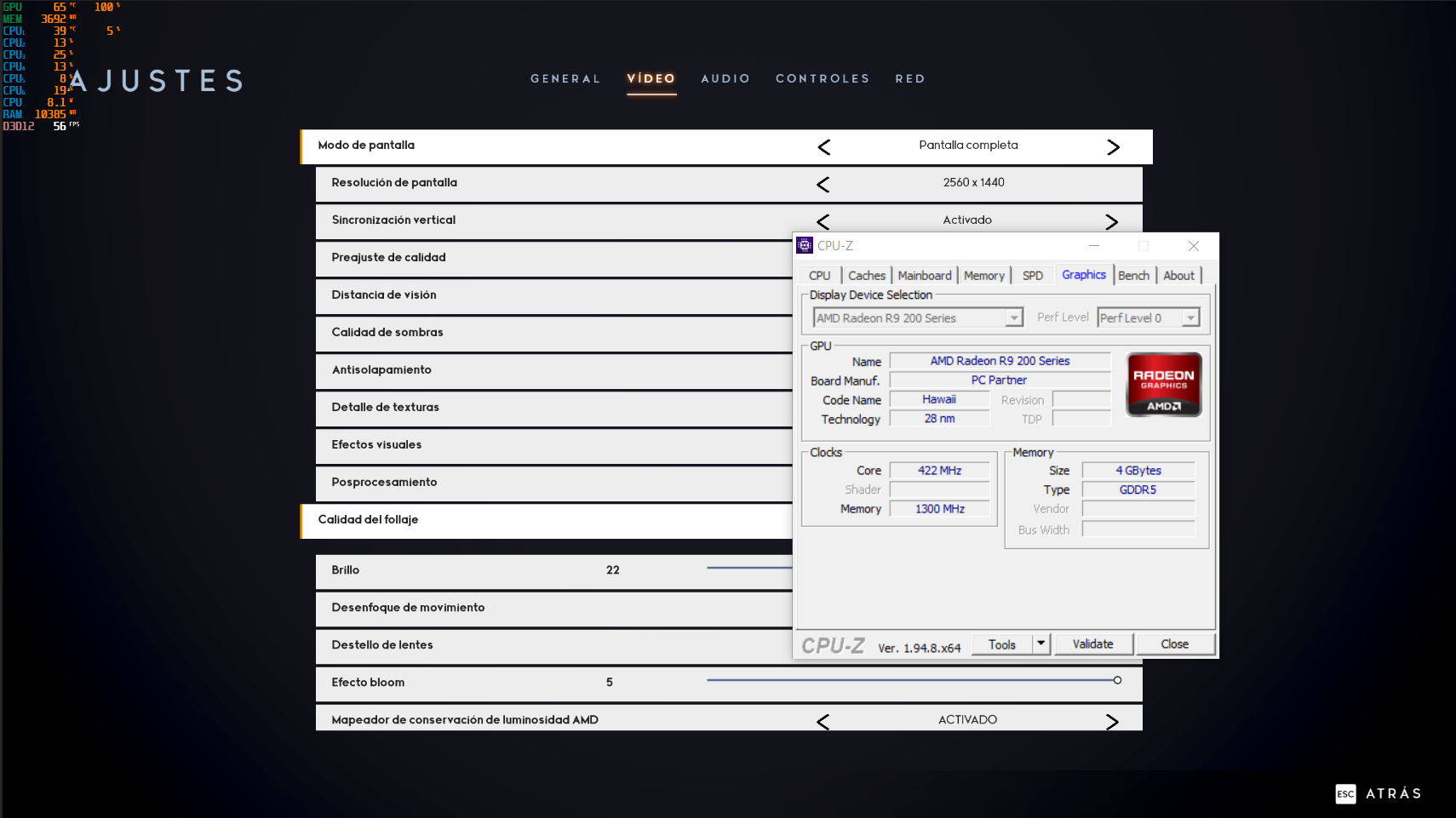Select the Calidad de sombras row
This screenshot has height=818, width=1456.
coord(553,333)
